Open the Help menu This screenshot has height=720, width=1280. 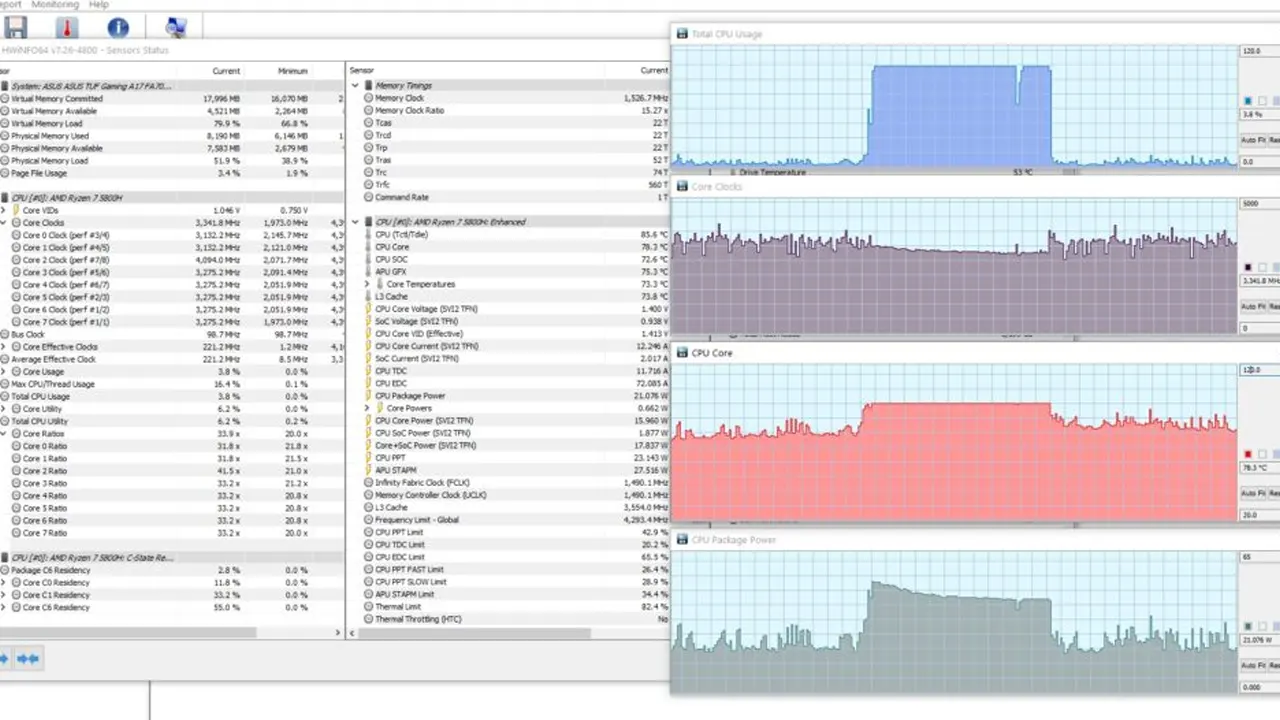98,5
